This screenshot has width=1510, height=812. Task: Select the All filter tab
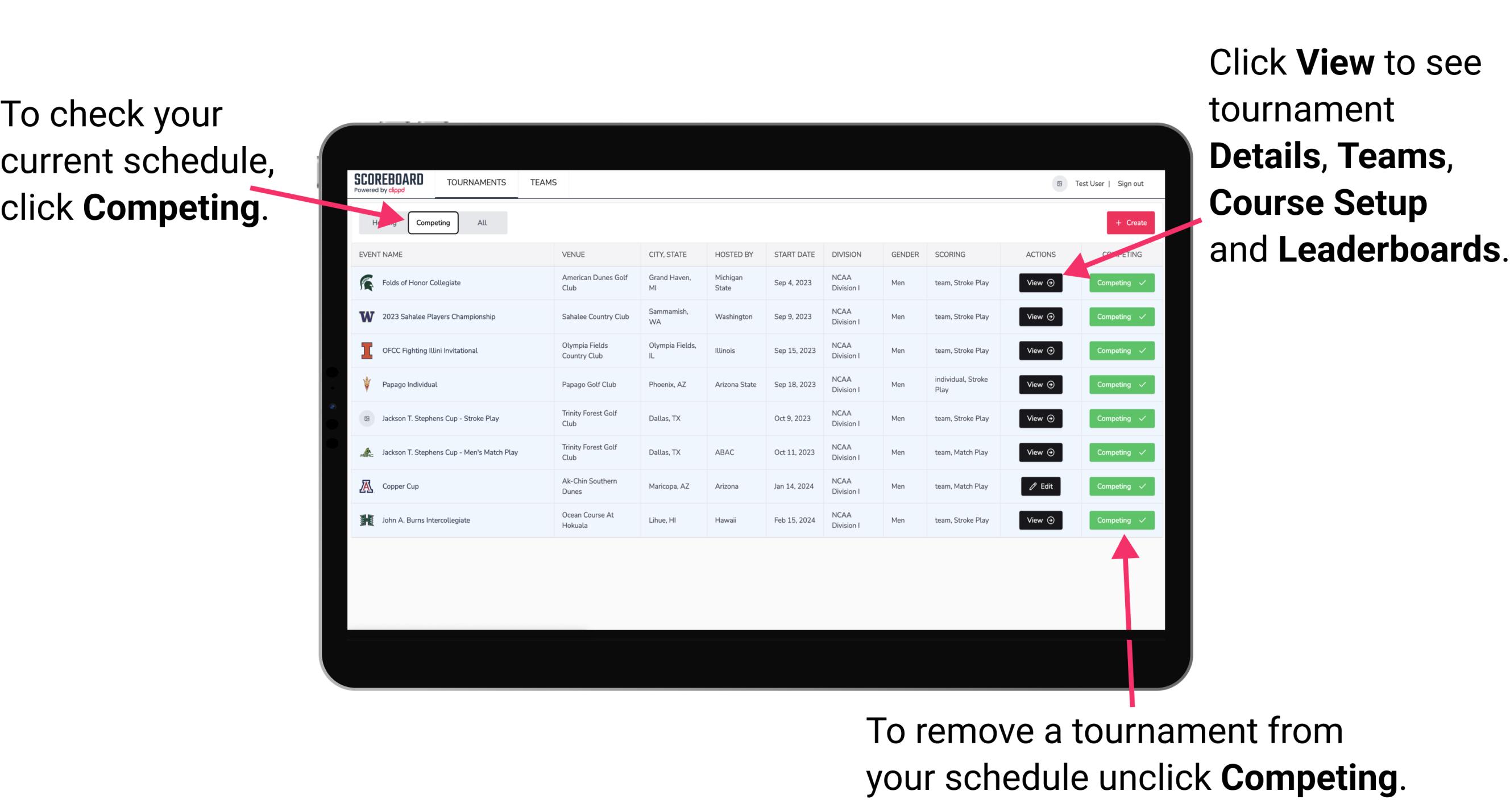tap(481, 222)
